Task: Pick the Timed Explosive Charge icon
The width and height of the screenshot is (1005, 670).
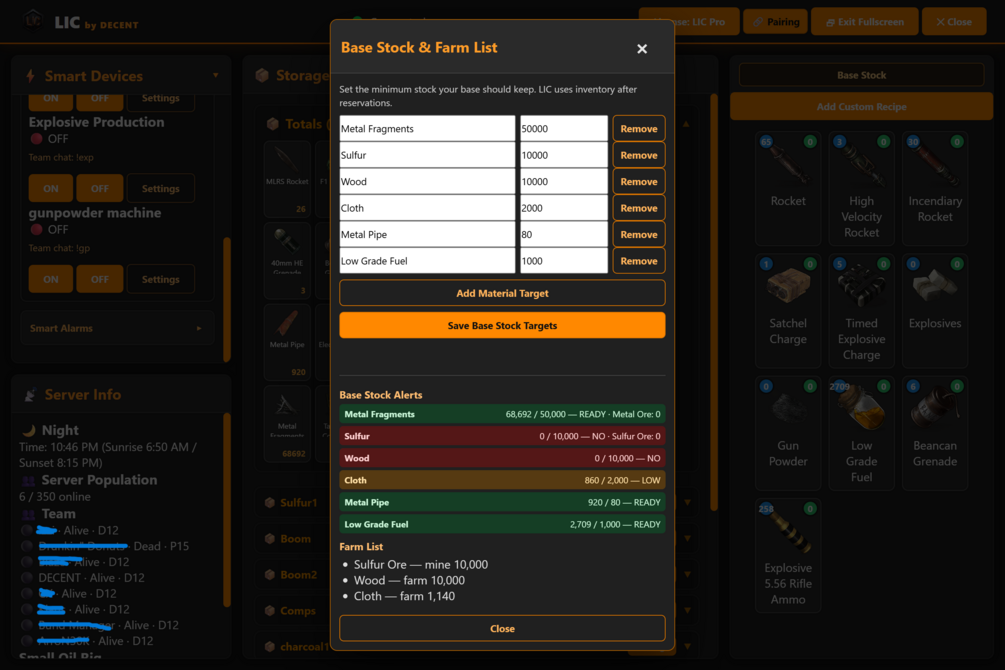Action: pyautogui.click(x=861, y=286)
